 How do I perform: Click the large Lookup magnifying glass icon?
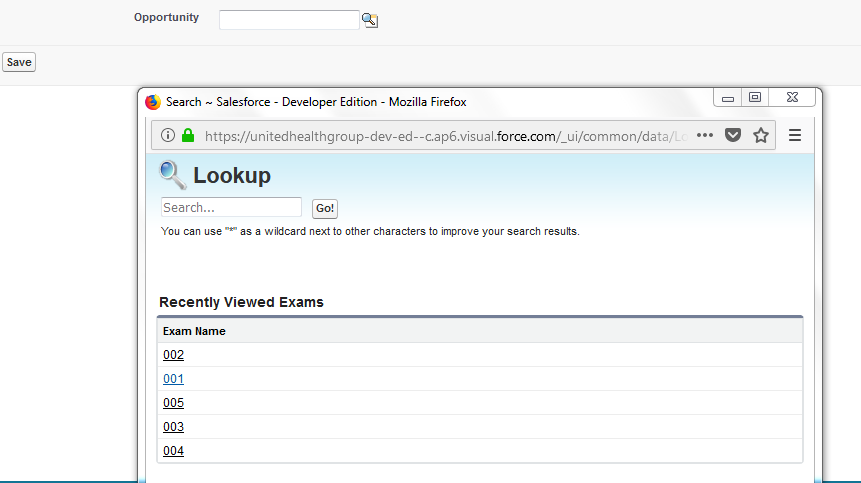coord(173,175)
